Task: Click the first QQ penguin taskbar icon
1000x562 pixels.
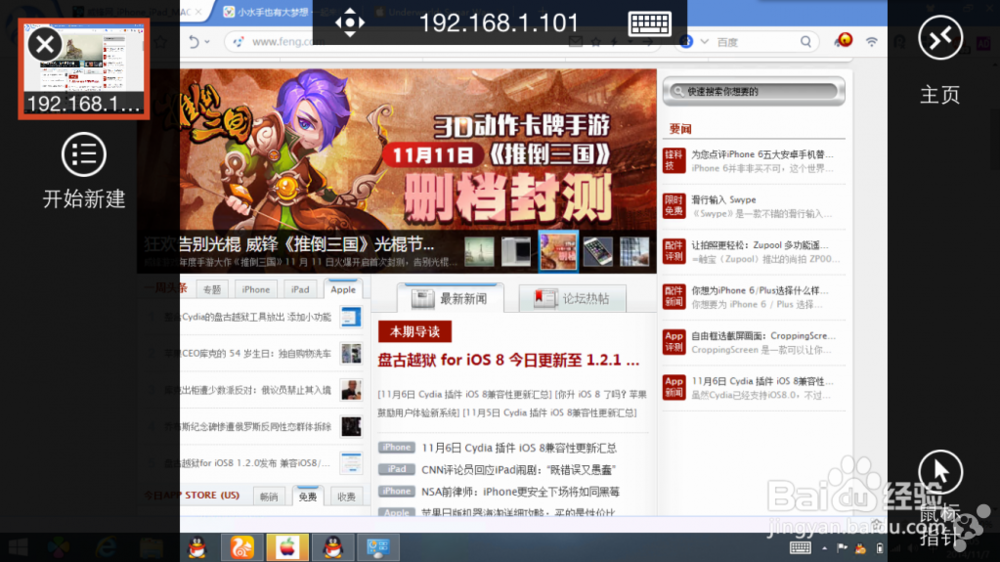Action: (x=196, y=547)
